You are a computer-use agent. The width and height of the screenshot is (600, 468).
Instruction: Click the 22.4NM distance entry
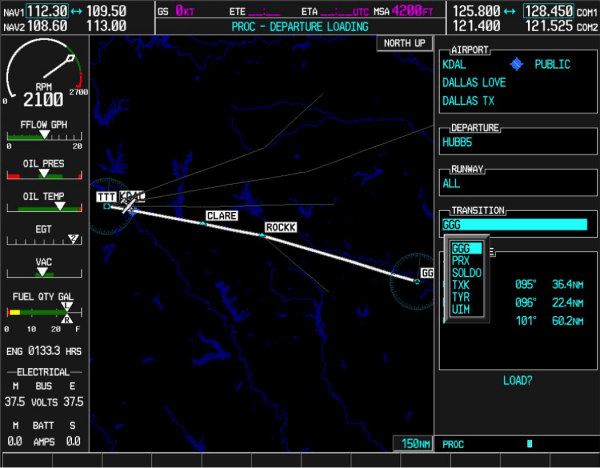567,303
